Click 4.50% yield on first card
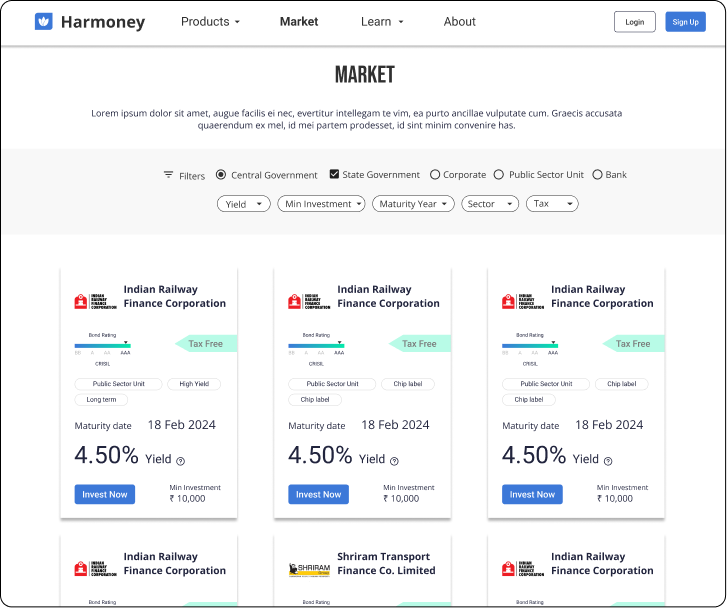This screenshot has width=727, height=608. (x=106, y=455)
